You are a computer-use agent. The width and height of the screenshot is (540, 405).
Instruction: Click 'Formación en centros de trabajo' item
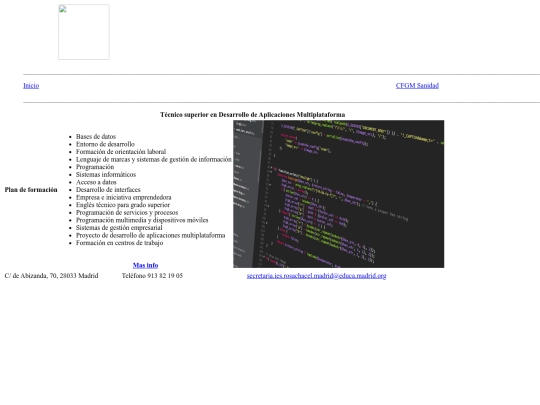(119, 242)
